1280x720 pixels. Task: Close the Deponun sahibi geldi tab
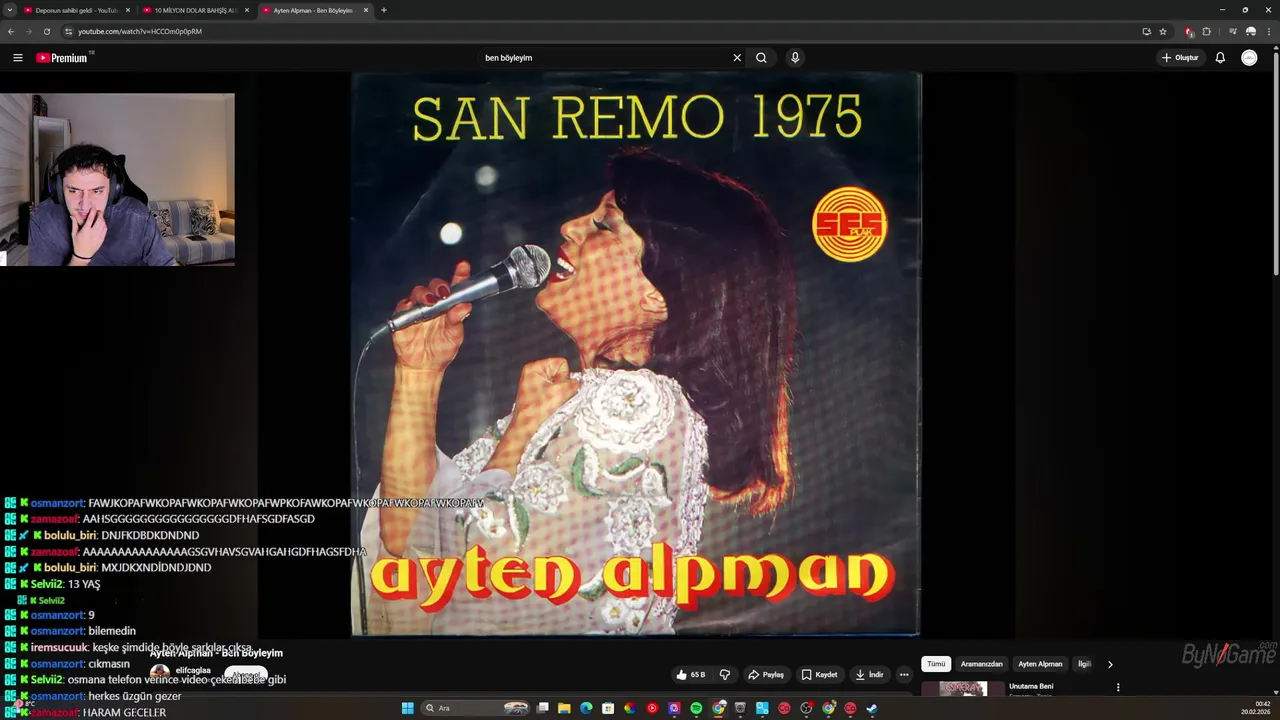click(x=128, y=10)
